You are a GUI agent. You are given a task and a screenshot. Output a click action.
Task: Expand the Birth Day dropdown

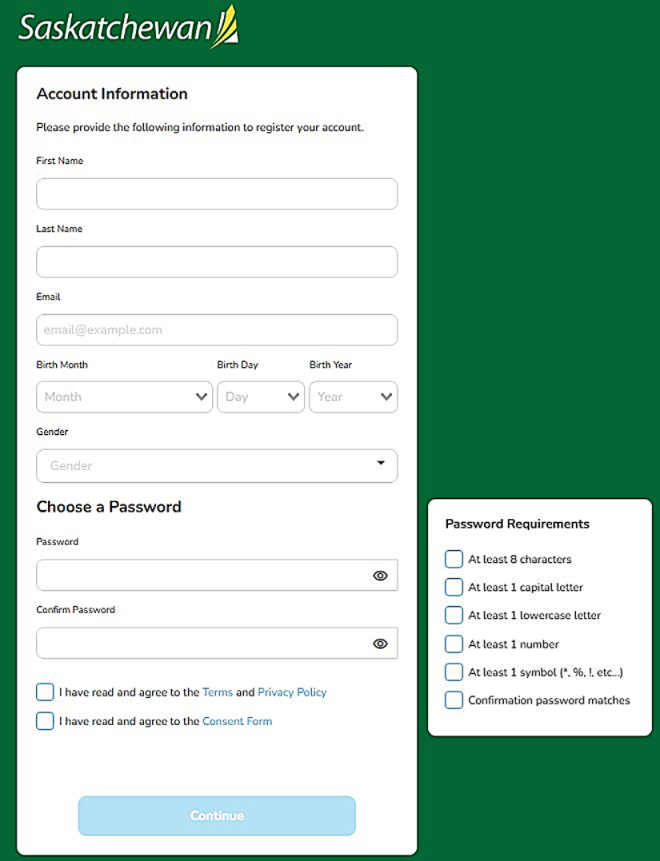pos(260,397)
